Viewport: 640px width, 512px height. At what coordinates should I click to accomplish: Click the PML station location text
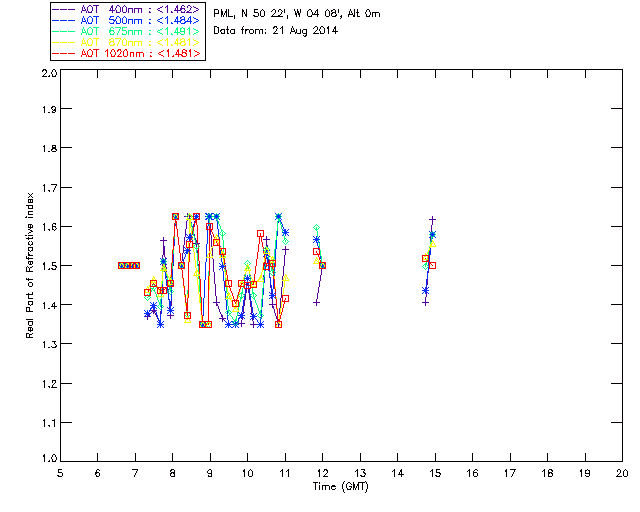pyautogui.click(x=297, y=13)
